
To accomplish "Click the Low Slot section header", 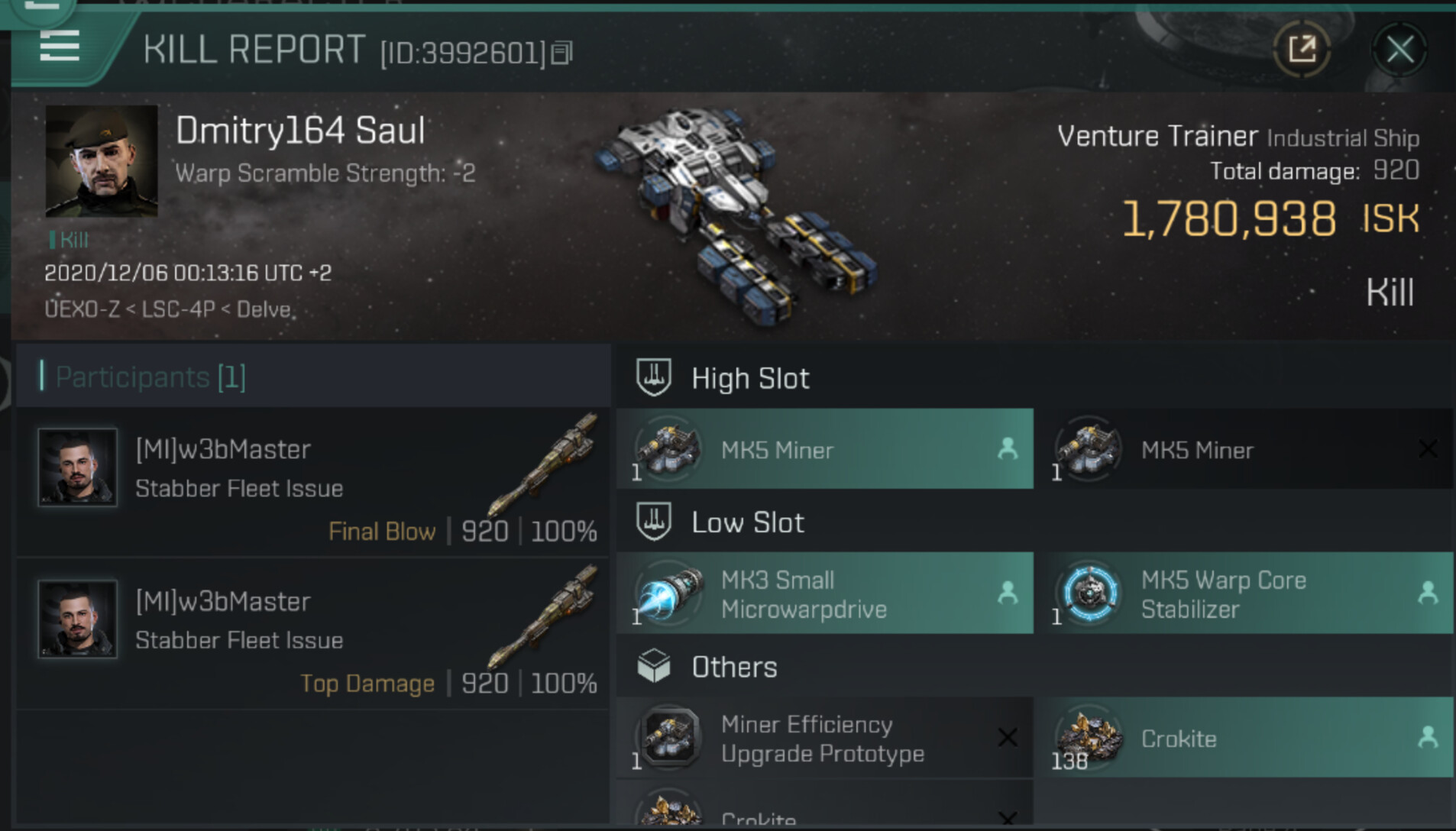I will coord(747,523).
